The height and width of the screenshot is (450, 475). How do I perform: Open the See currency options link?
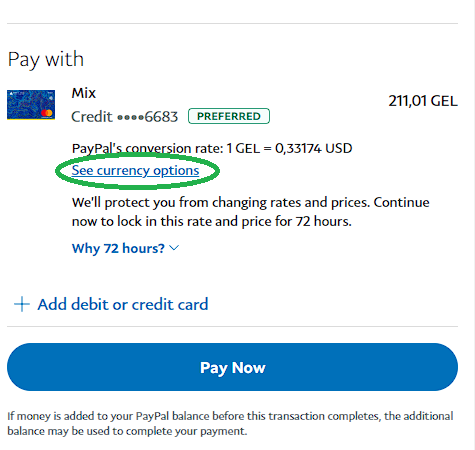click(x=135, y=170)
